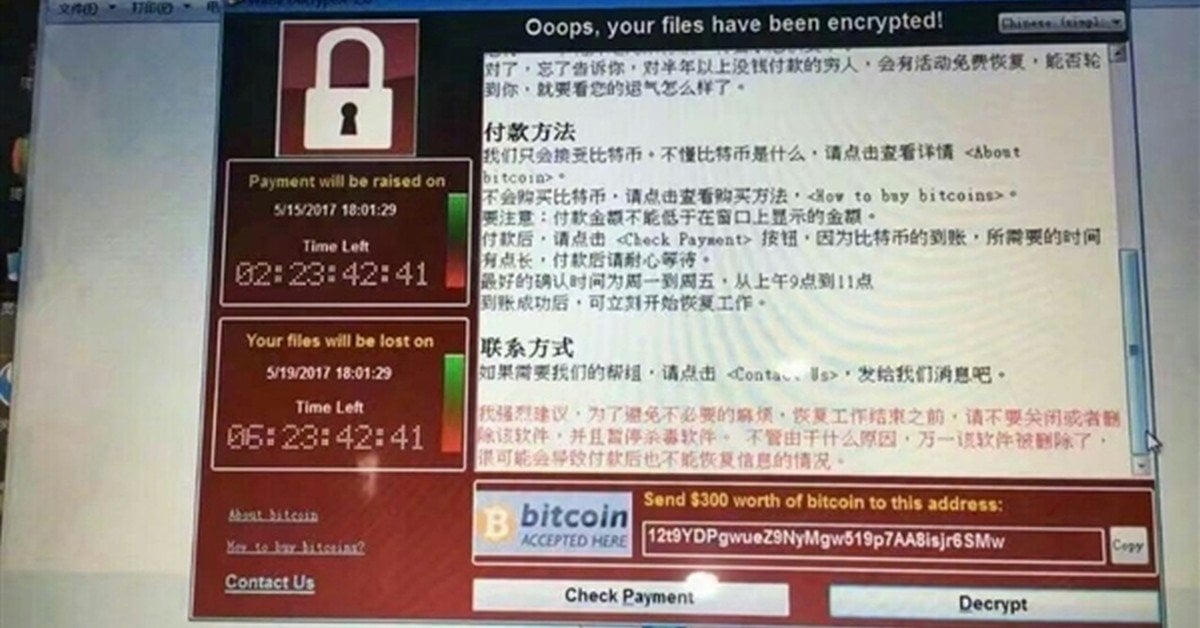Click the Check Payment button

point(630,597)
